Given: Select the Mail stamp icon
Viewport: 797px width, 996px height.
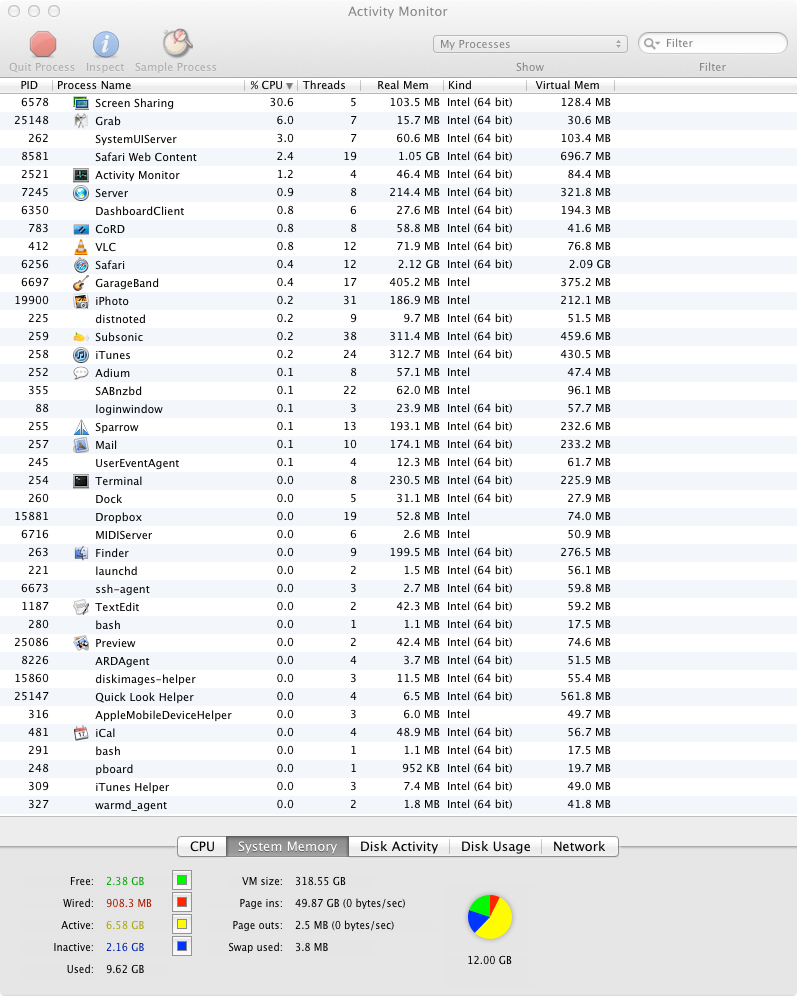Looking at the screenshot, I should click(81, 445).
